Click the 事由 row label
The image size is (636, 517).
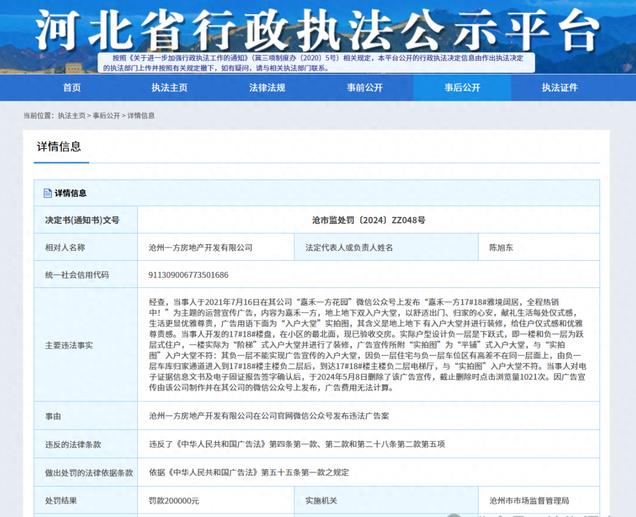(53, 416)
